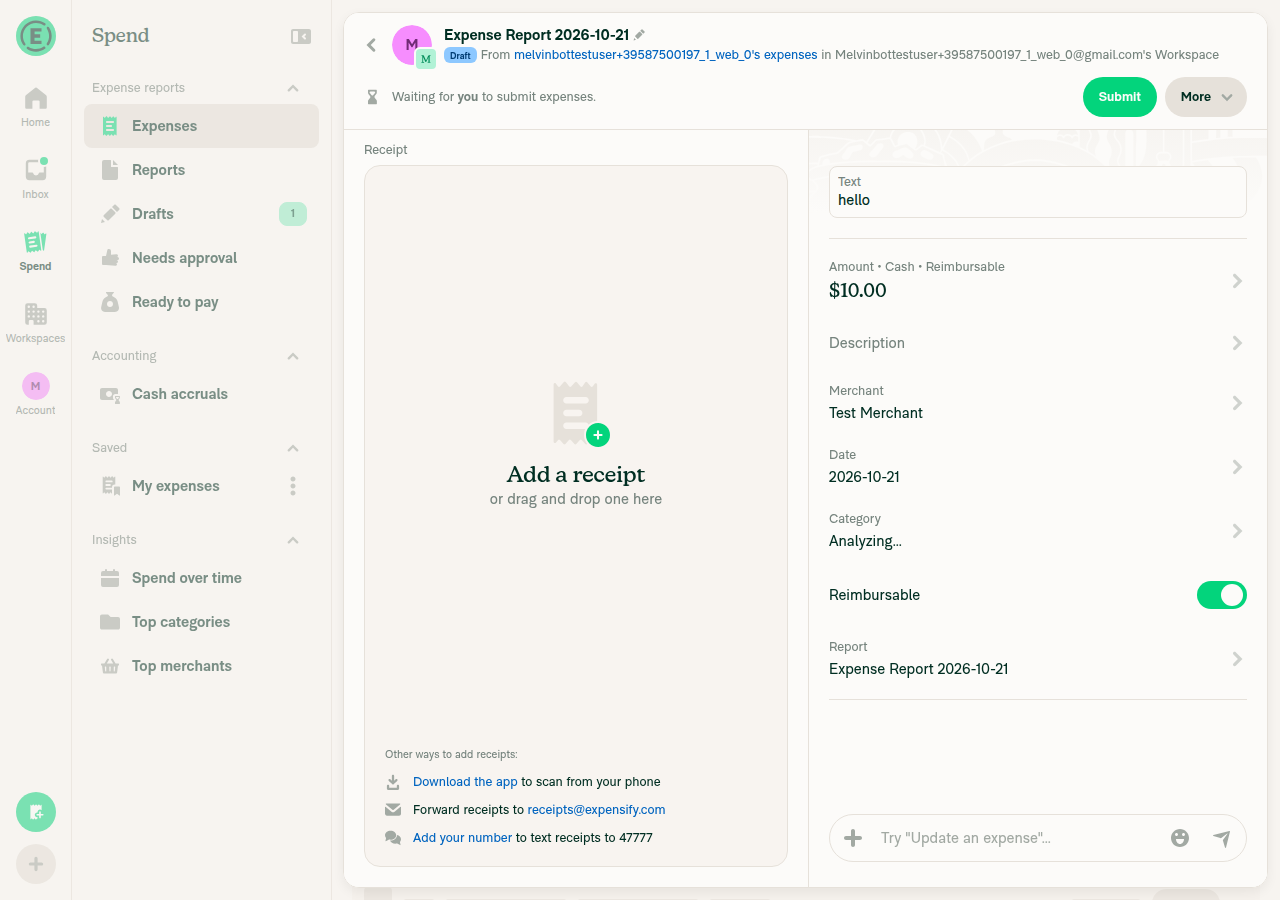Click the Expensify logo icon
Image resolution: width=1280 pixels, height=900 pixels.
click(x=36, y=36)
